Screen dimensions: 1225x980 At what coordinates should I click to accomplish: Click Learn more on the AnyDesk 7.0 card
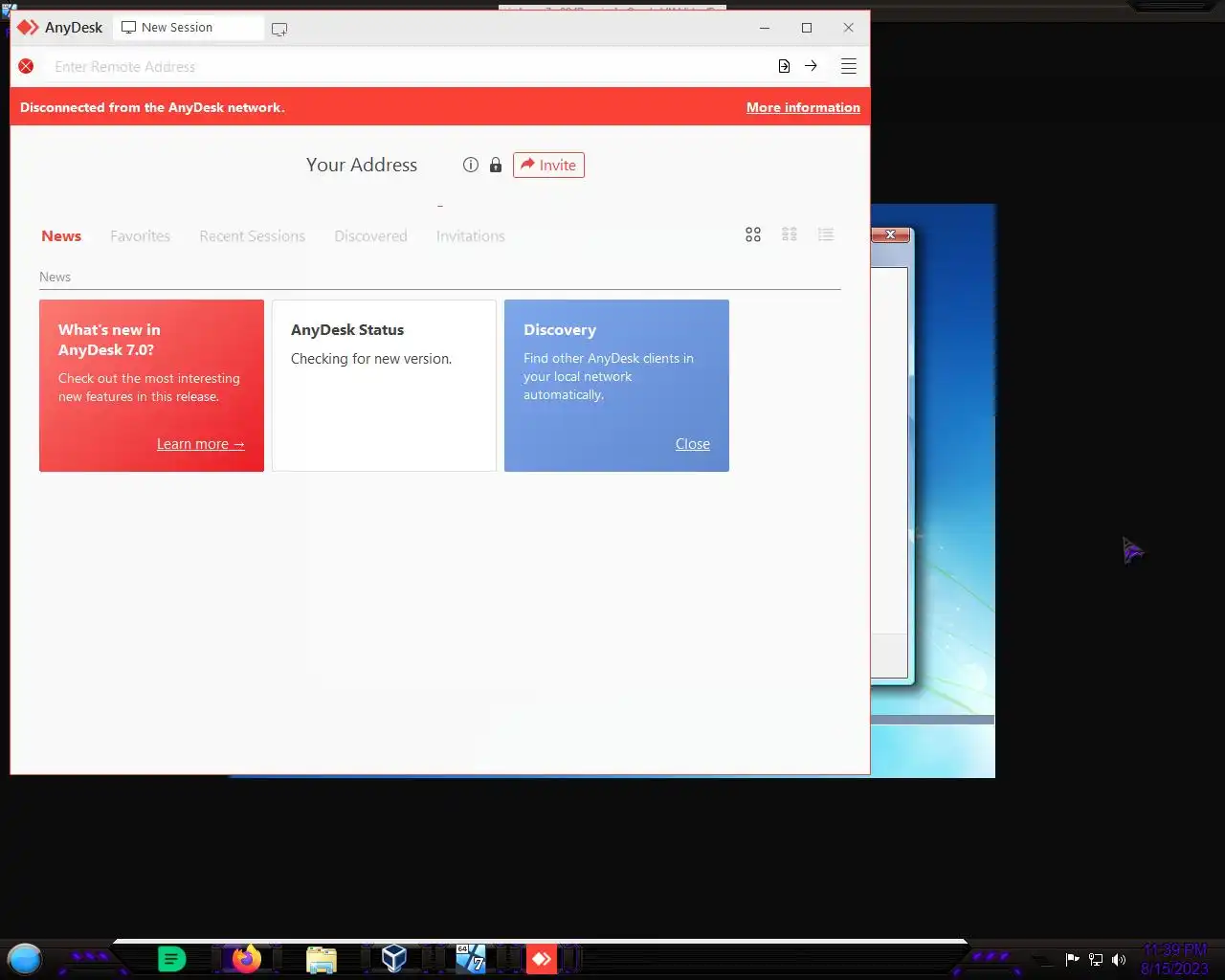(200, 444)
